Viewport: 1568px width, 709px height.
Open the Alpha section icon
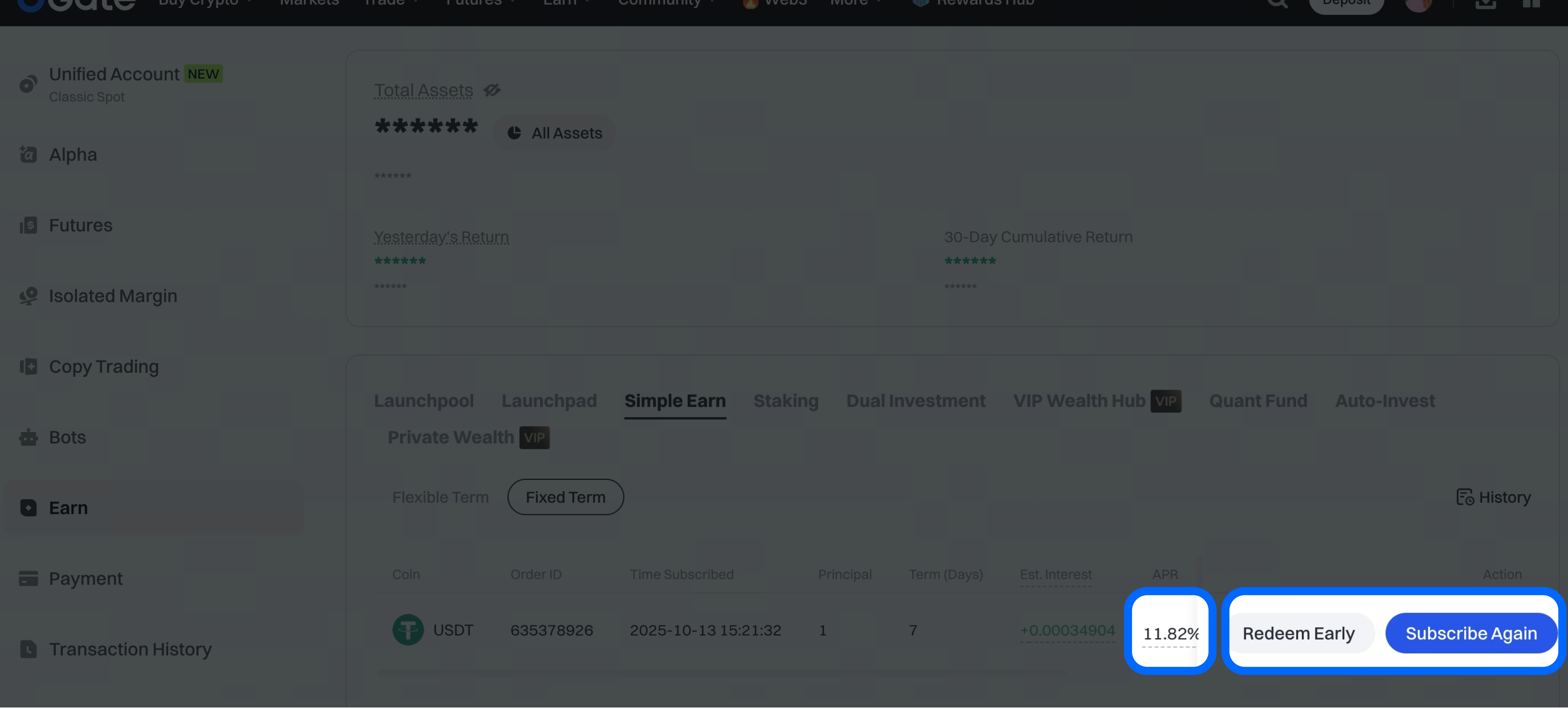click(x=28, y=155)
